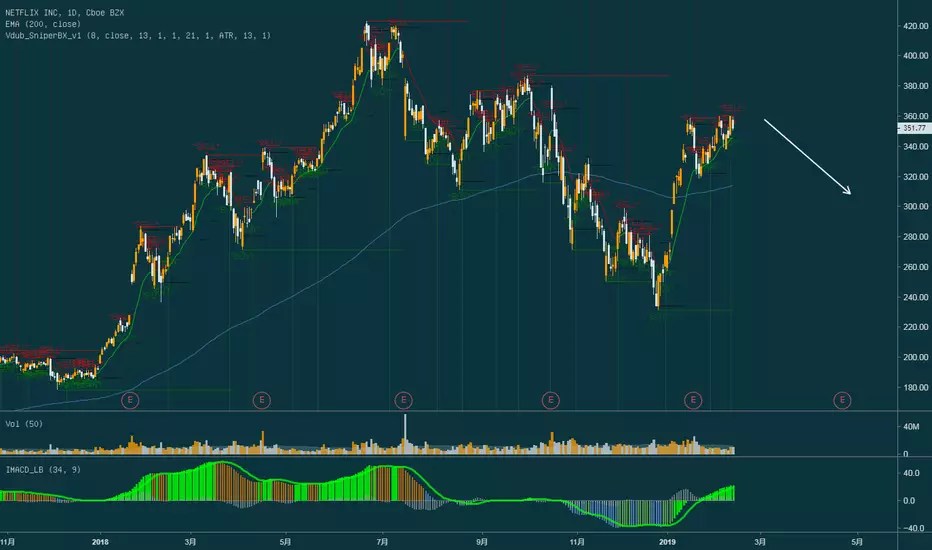The image size is (932, 550).
Task: Open the earnings marker below April 2018 candles
Action: tap(262, 400)
